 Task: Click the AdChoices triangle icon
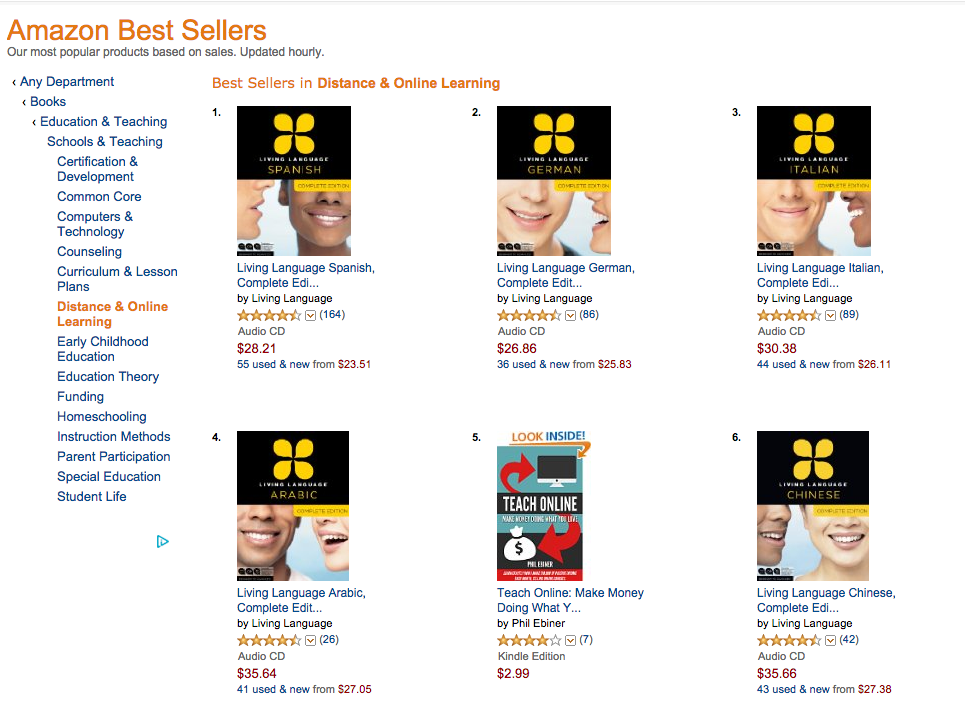[162, 542]
